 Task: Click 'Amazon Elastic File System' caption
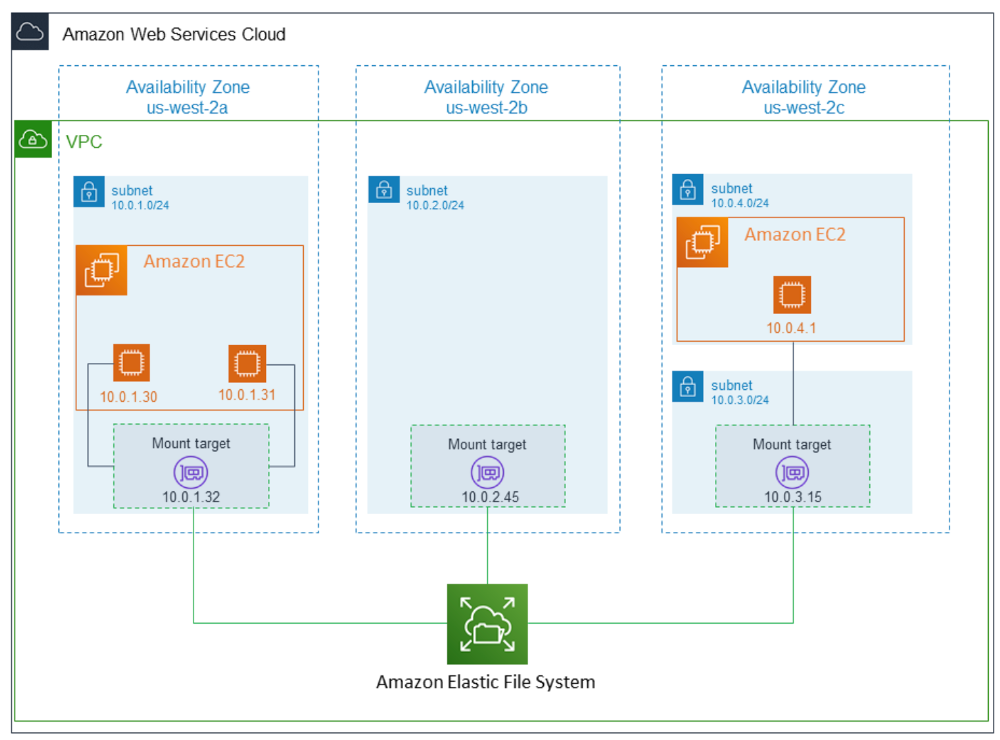point(486,682)
